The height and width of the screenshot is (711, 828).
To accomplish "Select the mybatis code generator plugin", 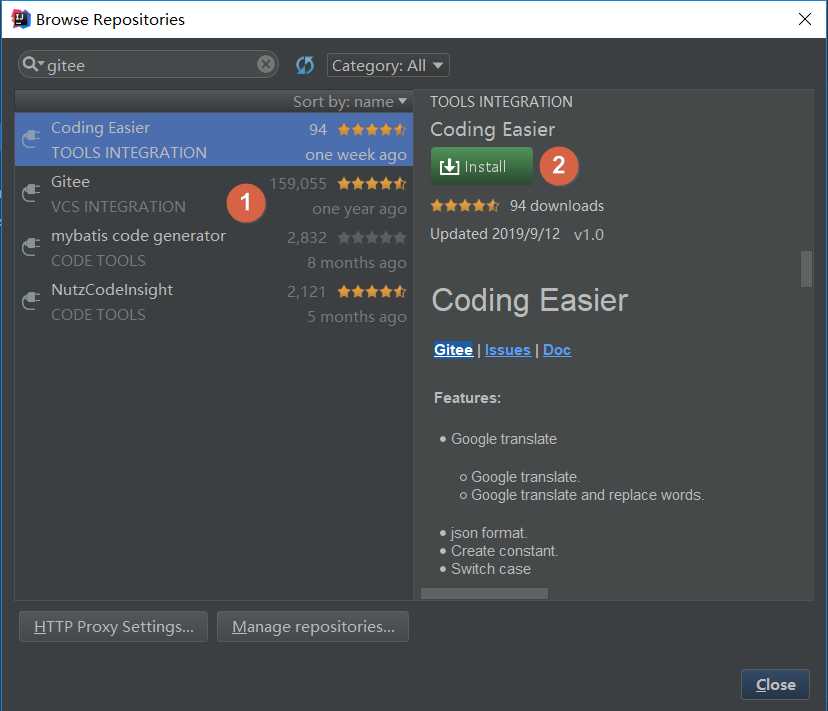I will click(x=214, y=248).
